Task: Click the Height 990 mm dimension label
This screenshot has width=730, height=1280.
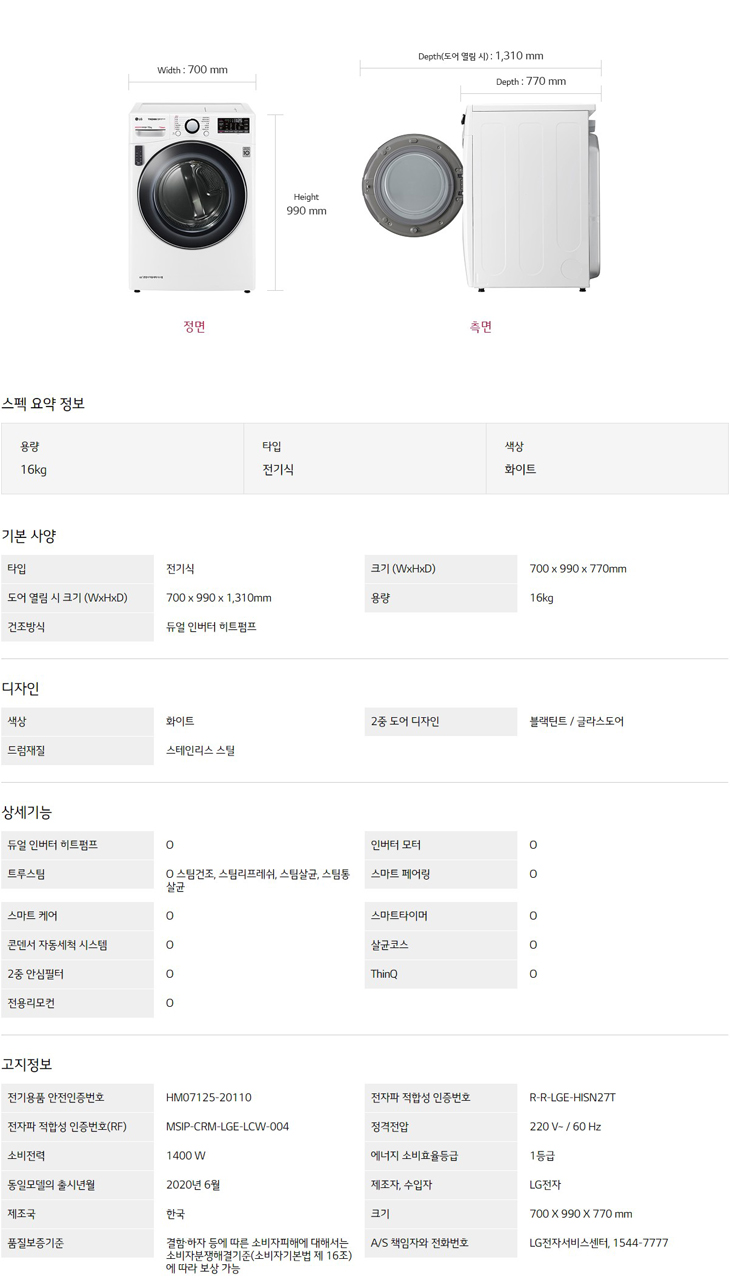Action: pyautogui.click(x=306, y=204)
